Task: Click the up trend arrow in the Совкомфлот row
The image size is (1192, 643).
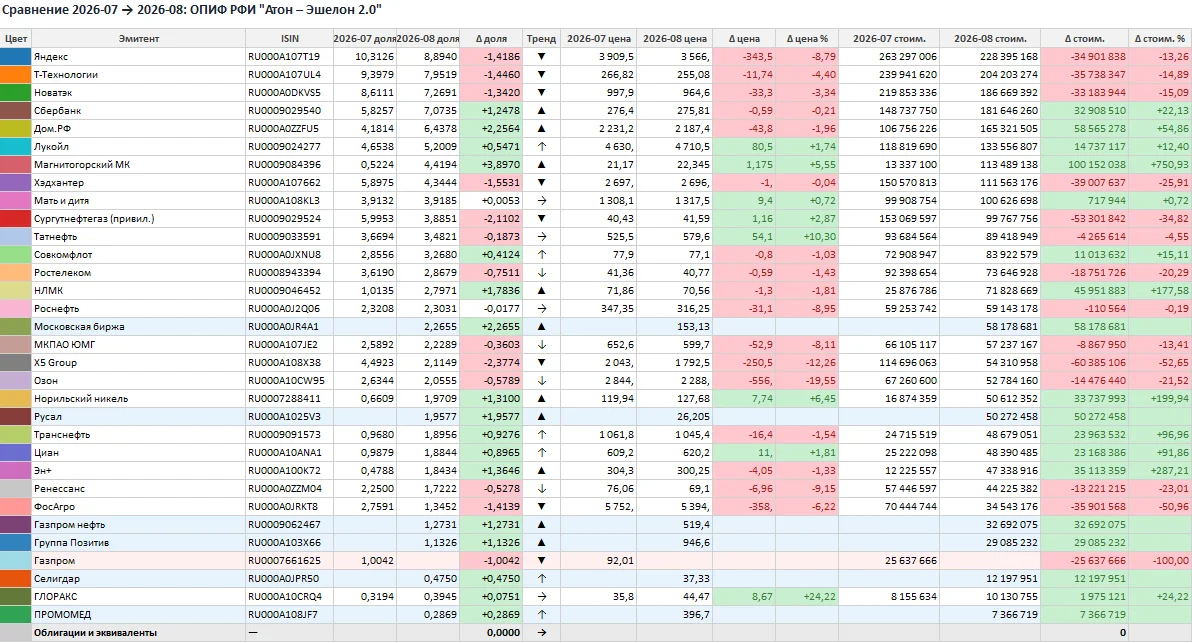Action: (x=541, y=255)
